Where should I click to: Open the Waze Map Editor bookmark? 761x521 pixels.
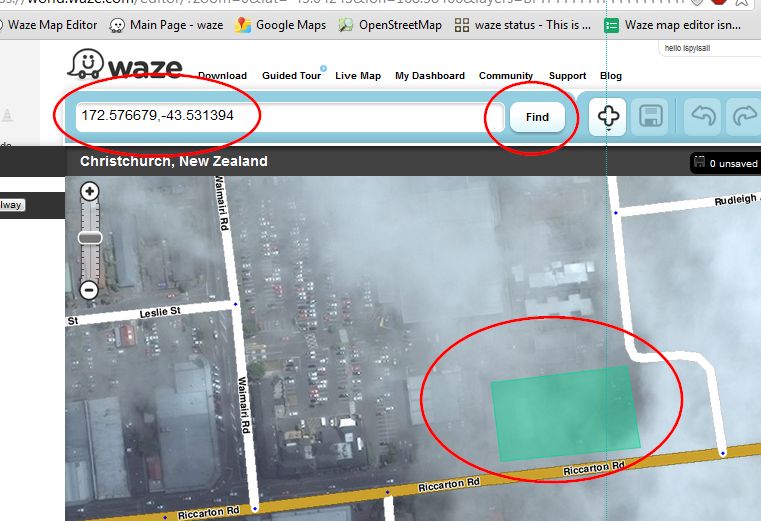click(x=49, y=25)
